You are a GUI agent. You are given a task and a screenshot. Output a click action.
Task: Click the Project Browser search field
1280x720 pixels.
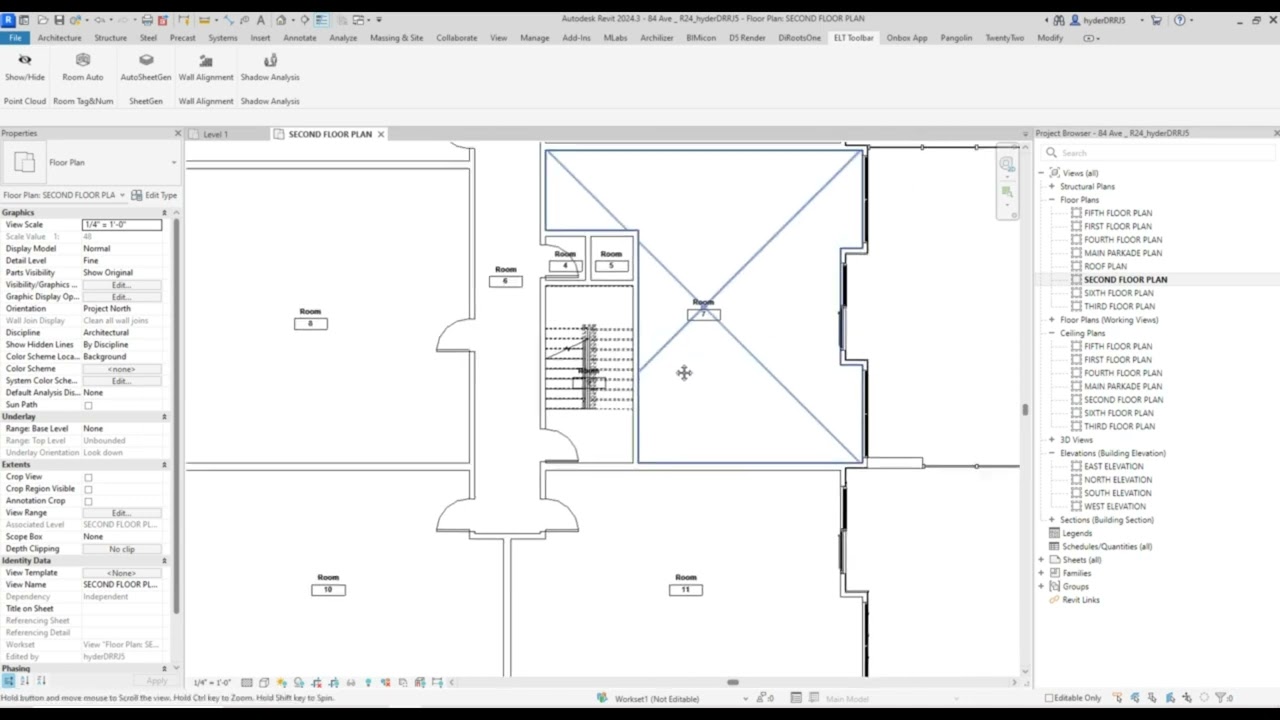[x=1160, y=153]
